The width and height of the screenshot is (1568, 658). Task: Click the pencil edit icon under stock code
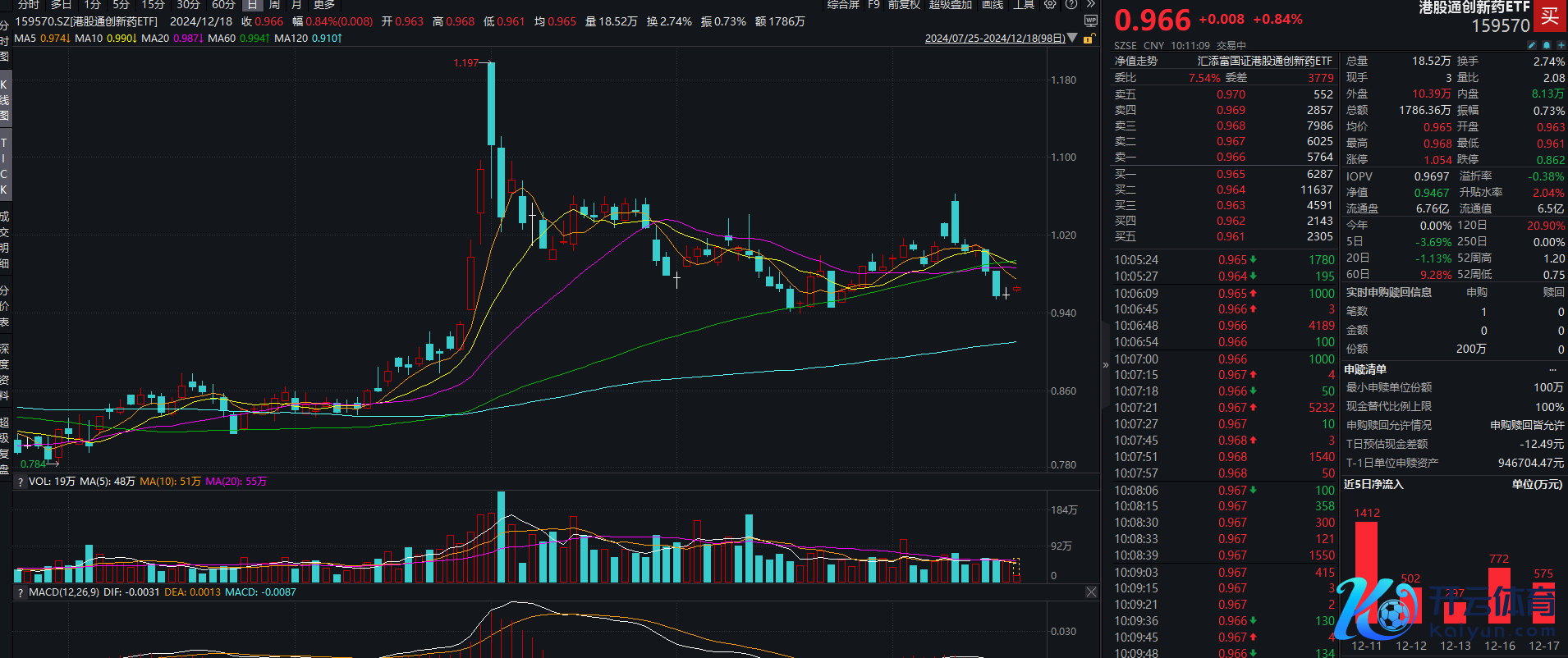[1531, 45]
